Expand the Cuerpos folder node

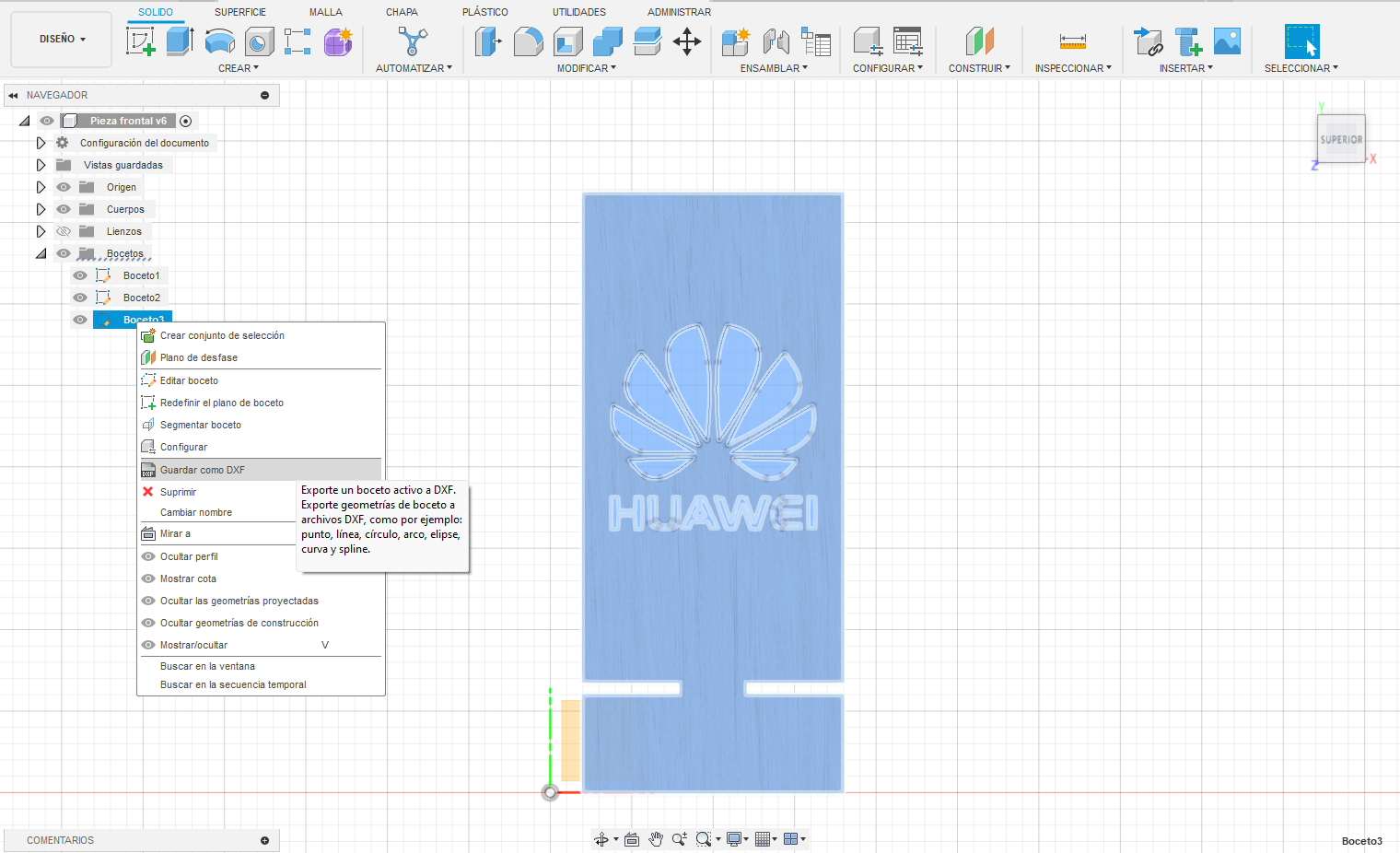click(41, 209)
